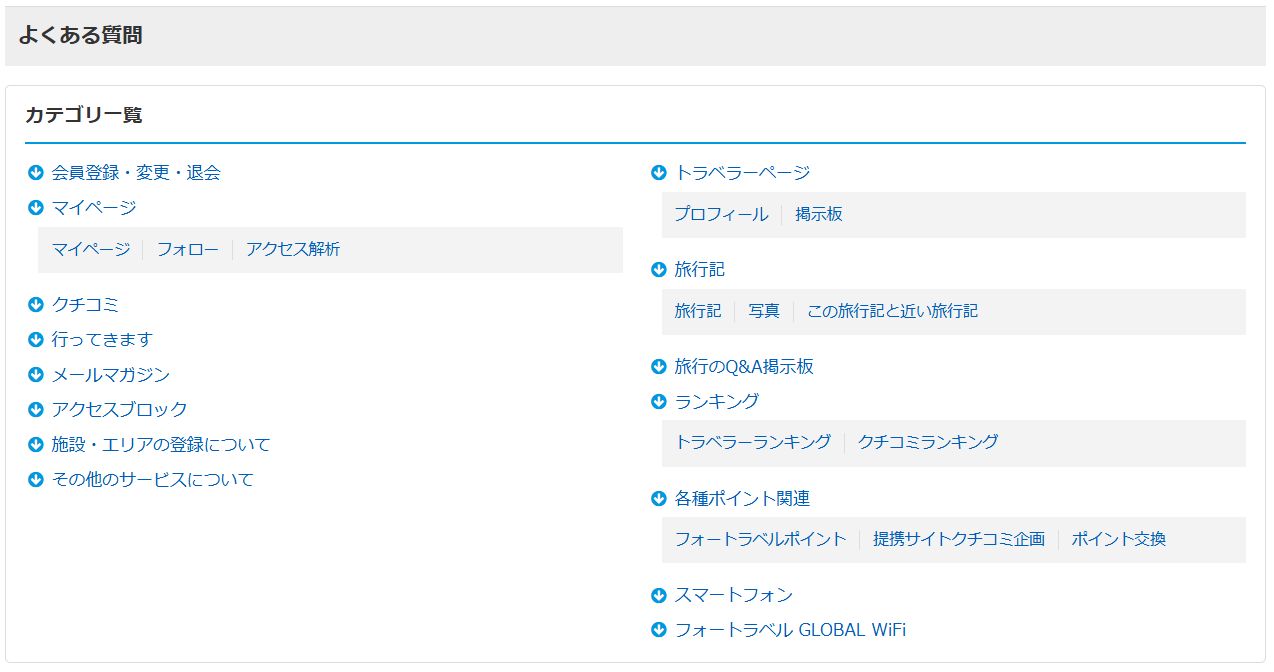Screen dimensions: 1274x672
Task: Open the フォロー subcategory link
Action: coord(187,250)
